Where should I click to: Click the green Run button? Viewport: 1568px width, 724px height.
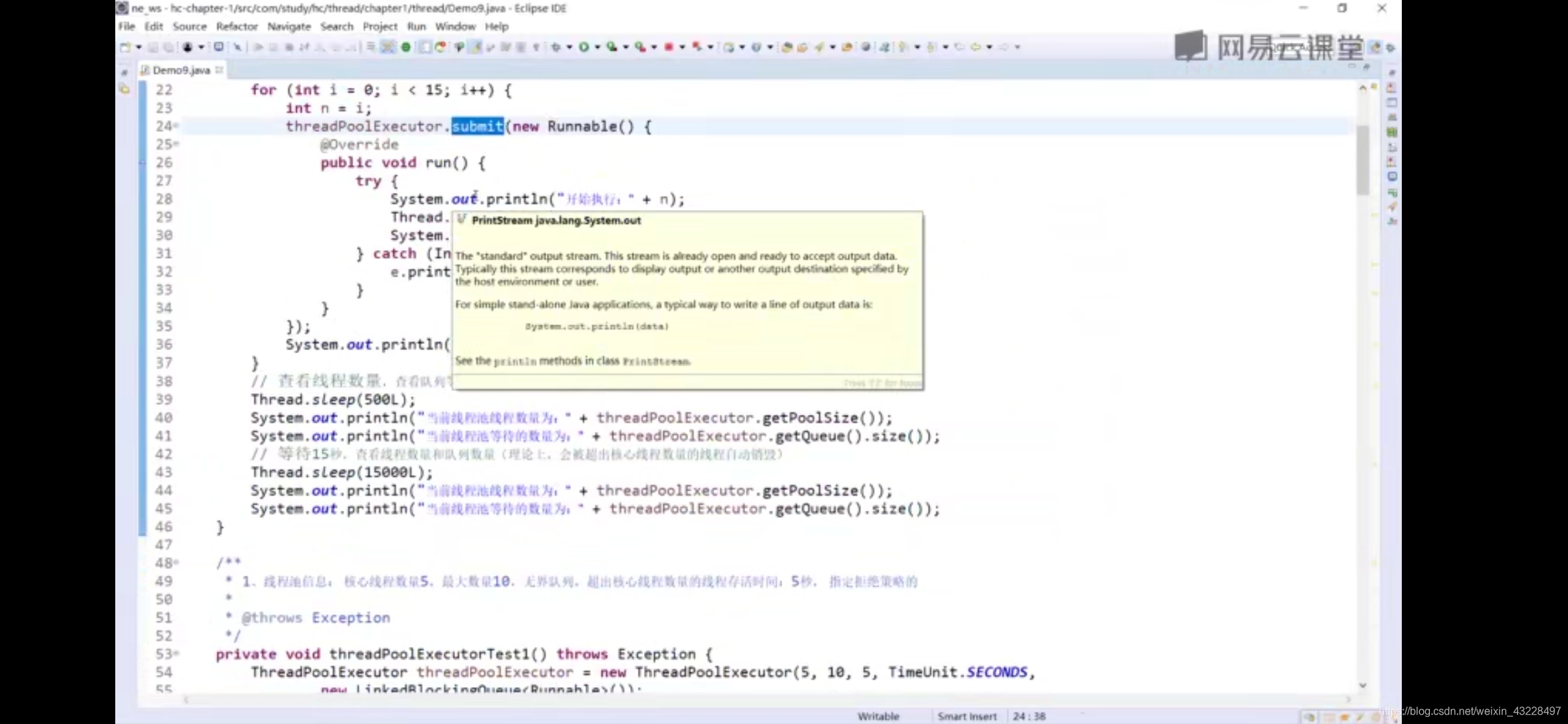coord(584,47)
